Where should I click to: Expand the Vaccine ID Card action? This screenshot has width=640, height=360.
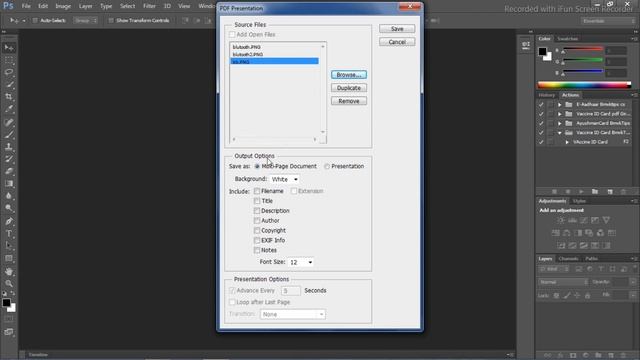pos(567,142)
